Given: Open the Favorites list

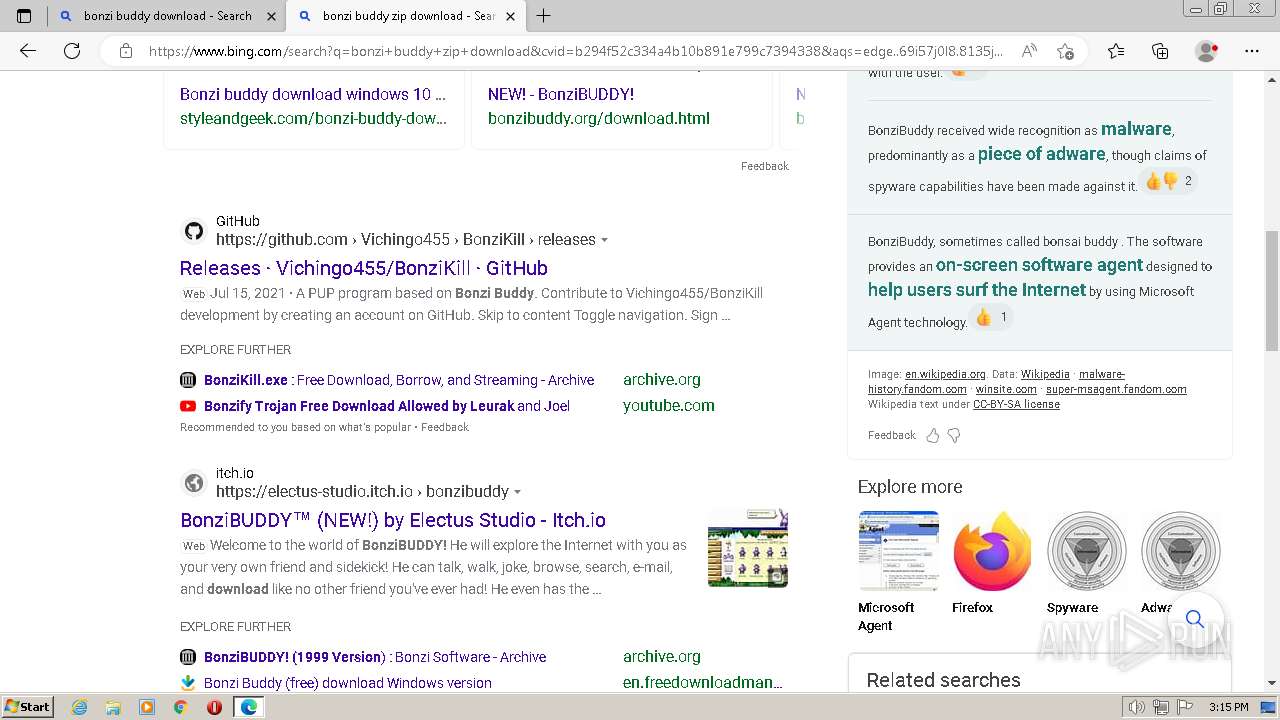Looking at the screenshot, I should click(1116, 51).
